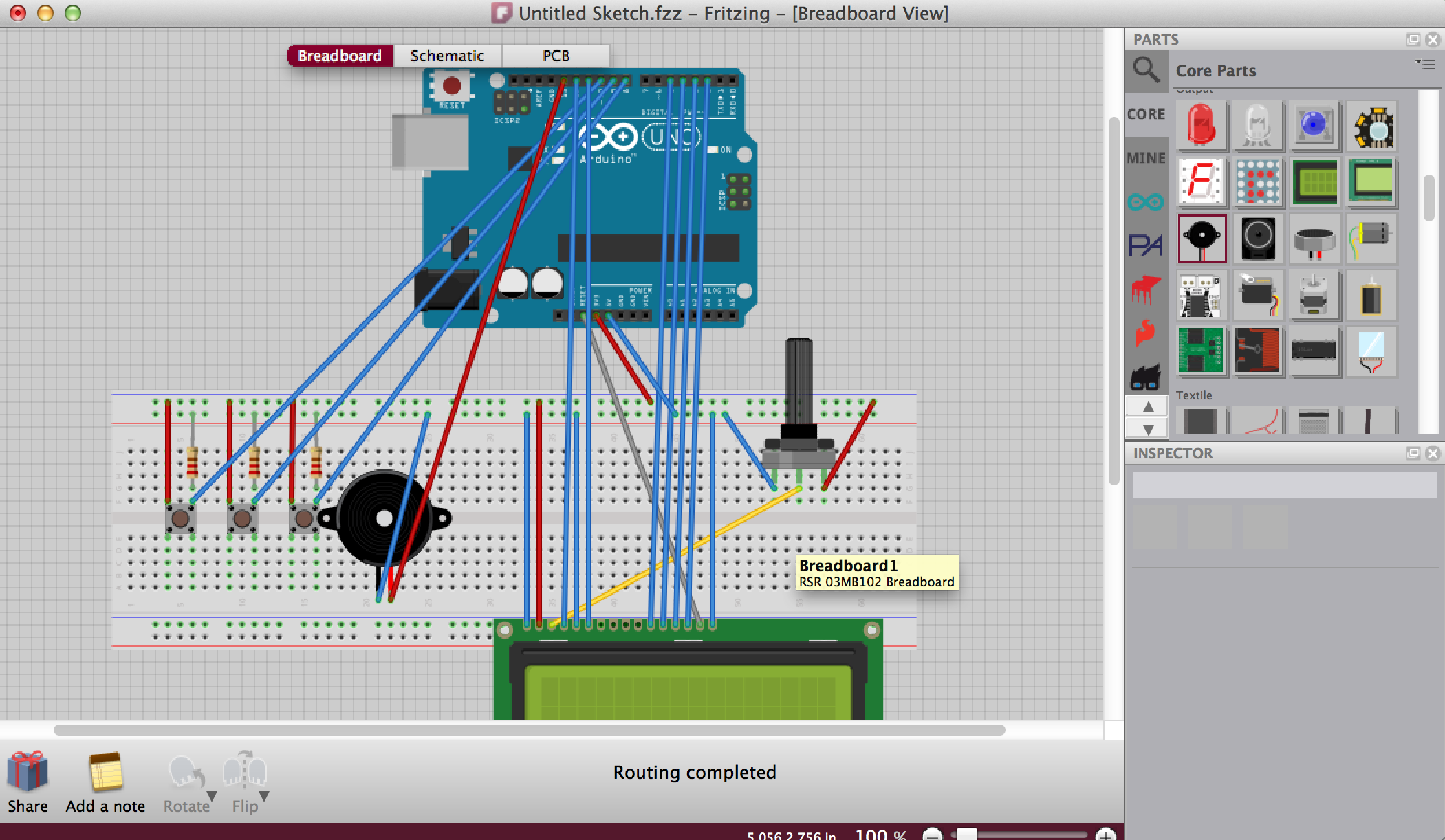Screen dimensions: 1445x840
Task: Select the servo motor part
Action: [x=1258, y=296]
